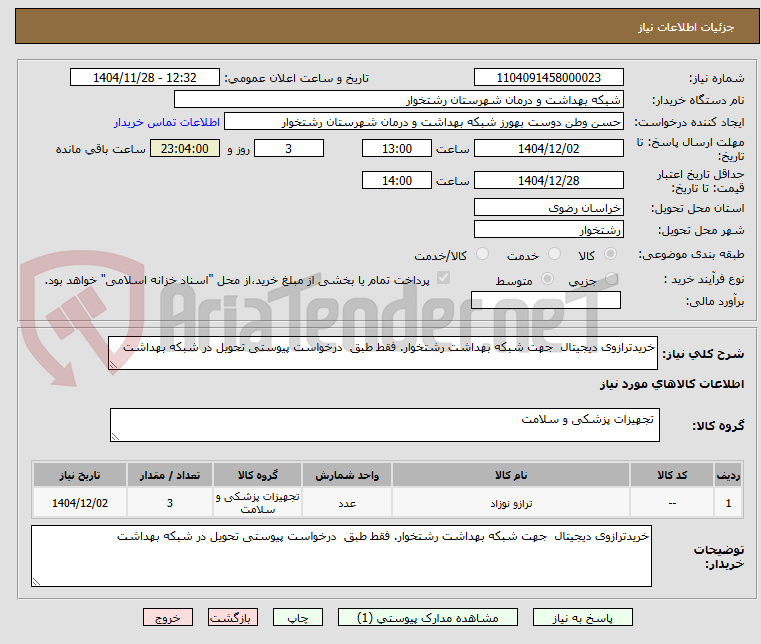Click the empty برآورد مالی field
The width and height of the screenshot is (761, 644).
click(546, 300)
